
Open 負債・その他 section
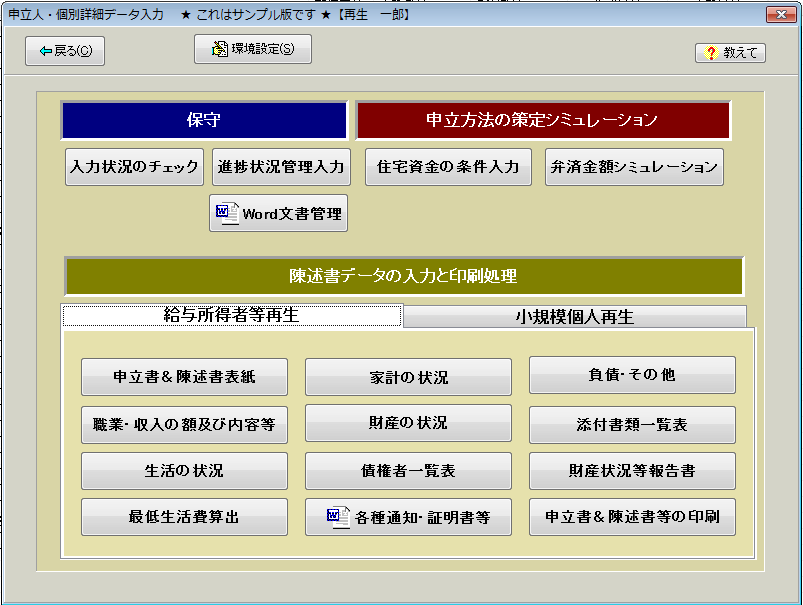(632, 375)
